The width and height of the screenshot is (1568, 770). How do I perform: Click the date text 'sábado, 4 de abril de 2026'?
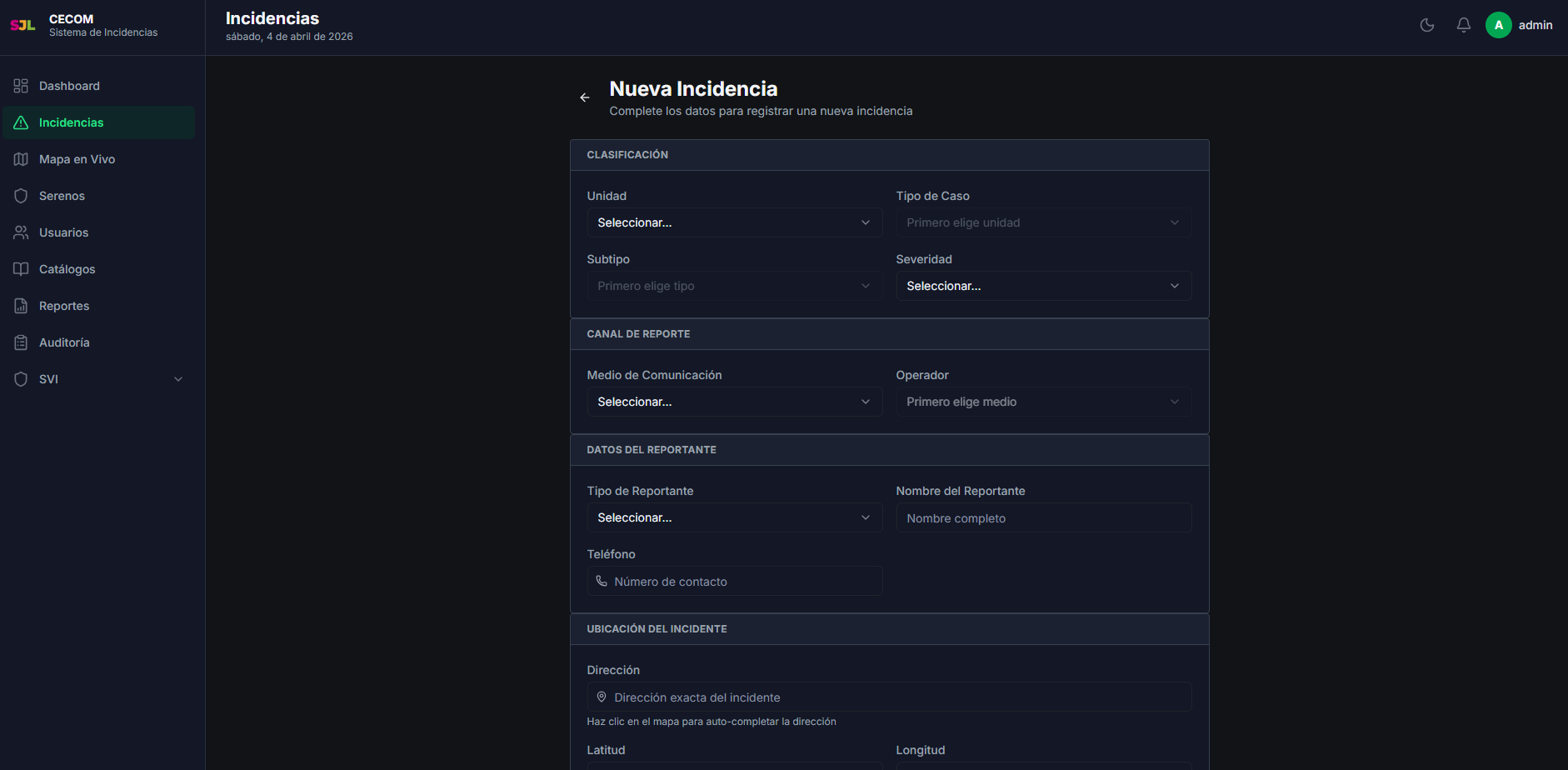289,37
